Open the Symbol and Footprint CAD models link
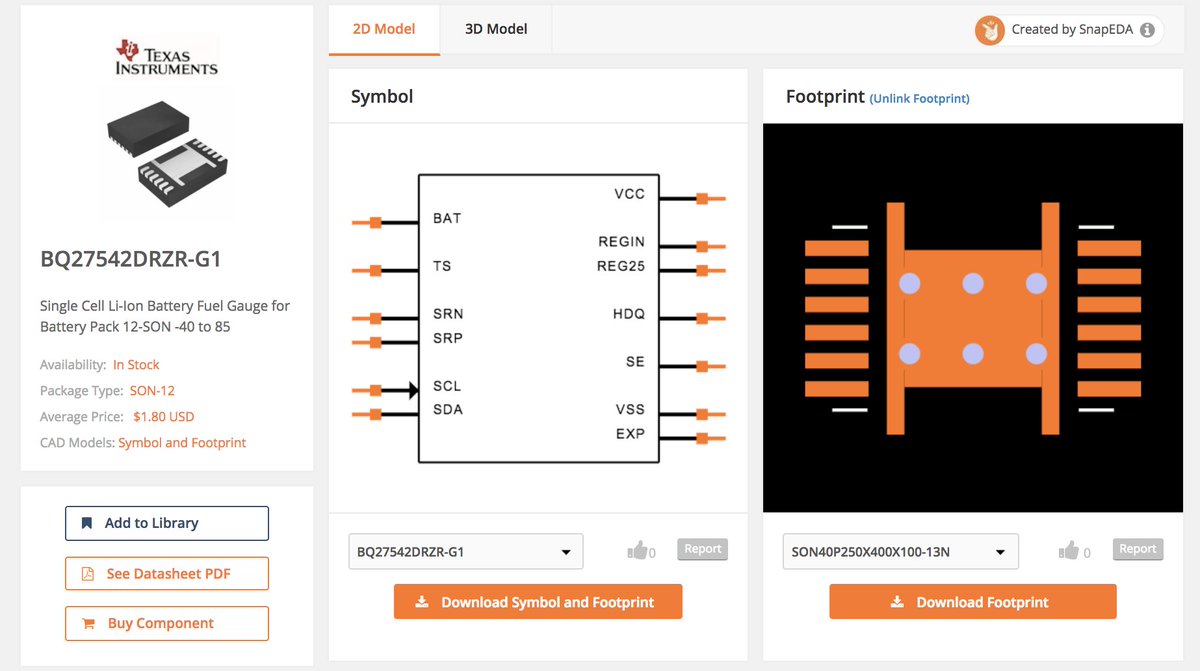Viewport: 1200px width, 671px height. pos(182,443)
